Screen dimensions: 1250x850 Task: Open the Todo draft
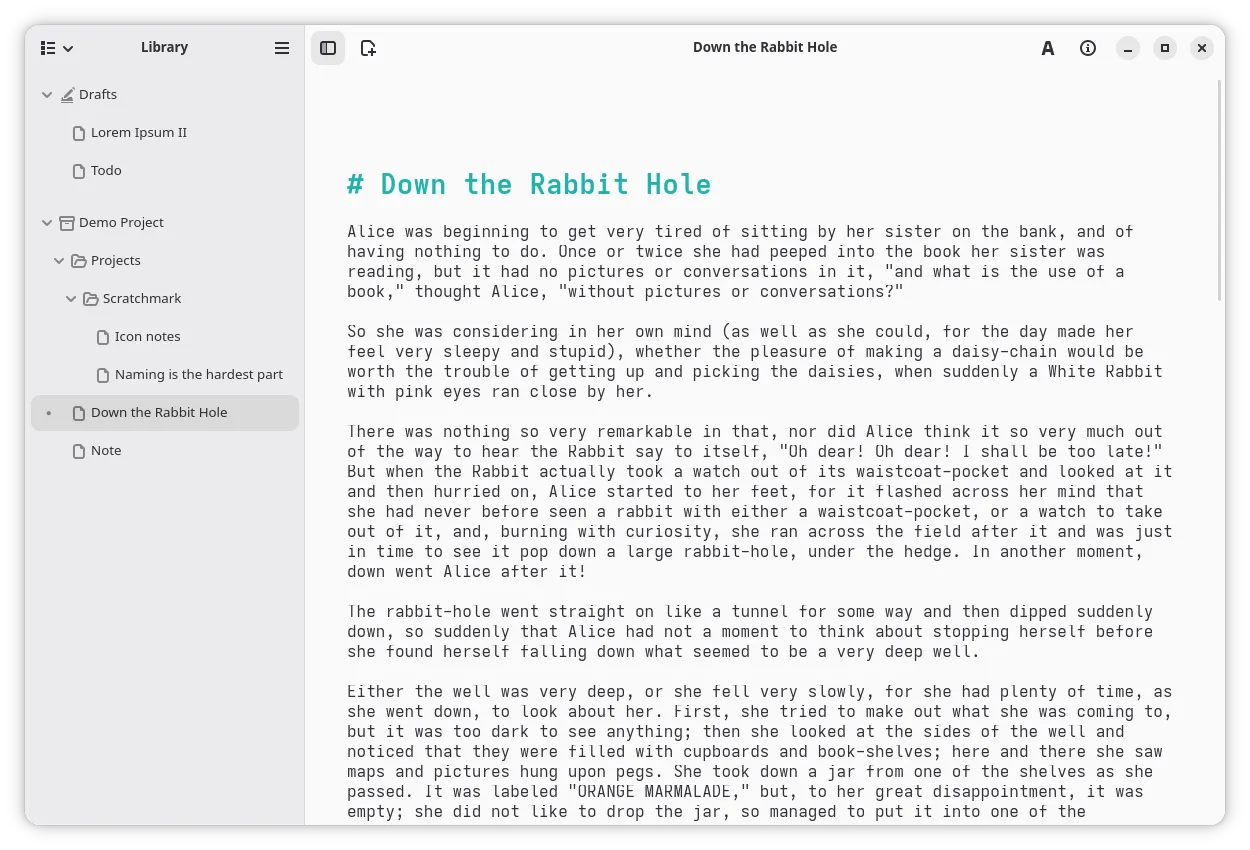(x=165, y=171)
